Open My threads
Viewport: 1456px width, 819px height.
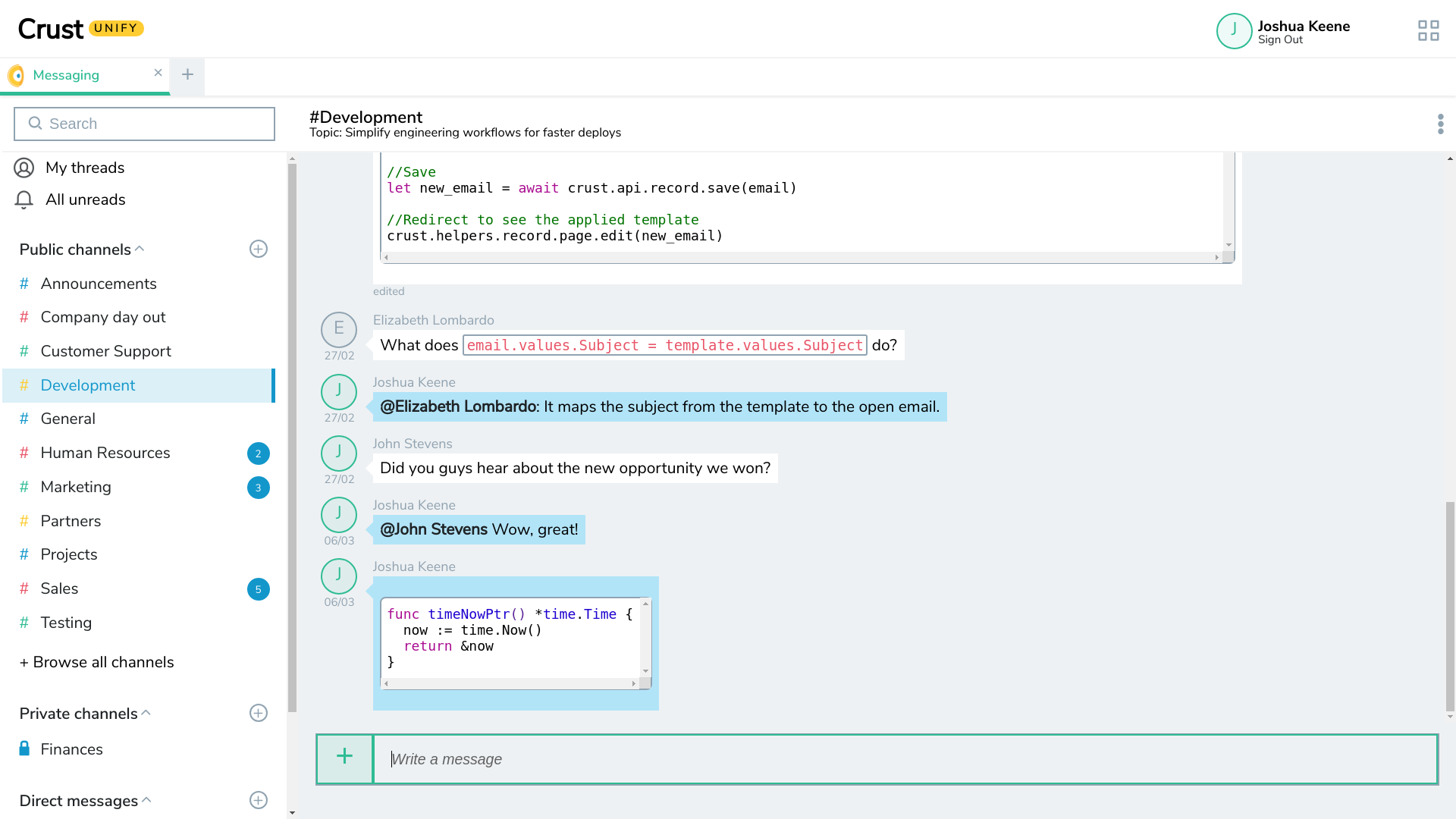tap(84, 168)
